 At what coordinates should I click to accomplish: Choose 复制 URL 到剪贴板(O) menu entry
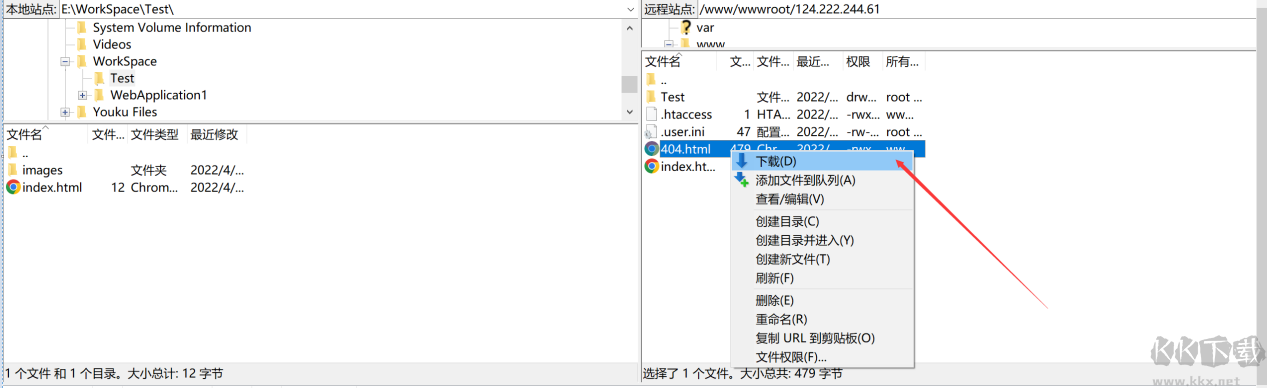click(821, 338)
